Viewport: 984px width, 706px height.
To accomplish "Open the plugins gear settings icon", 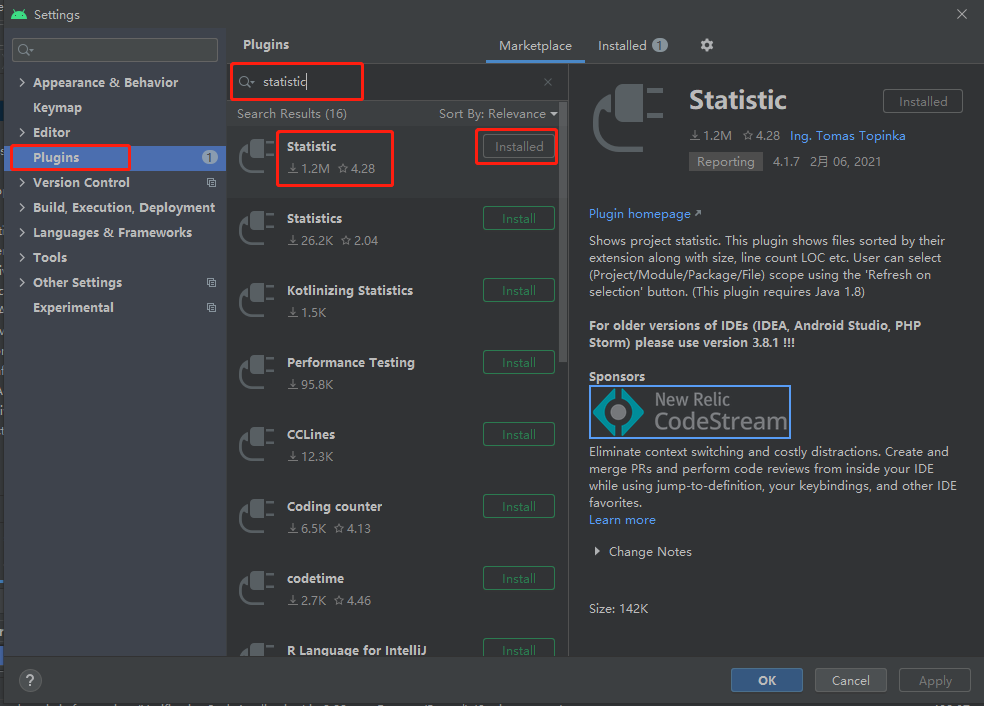I will [706, 45].
